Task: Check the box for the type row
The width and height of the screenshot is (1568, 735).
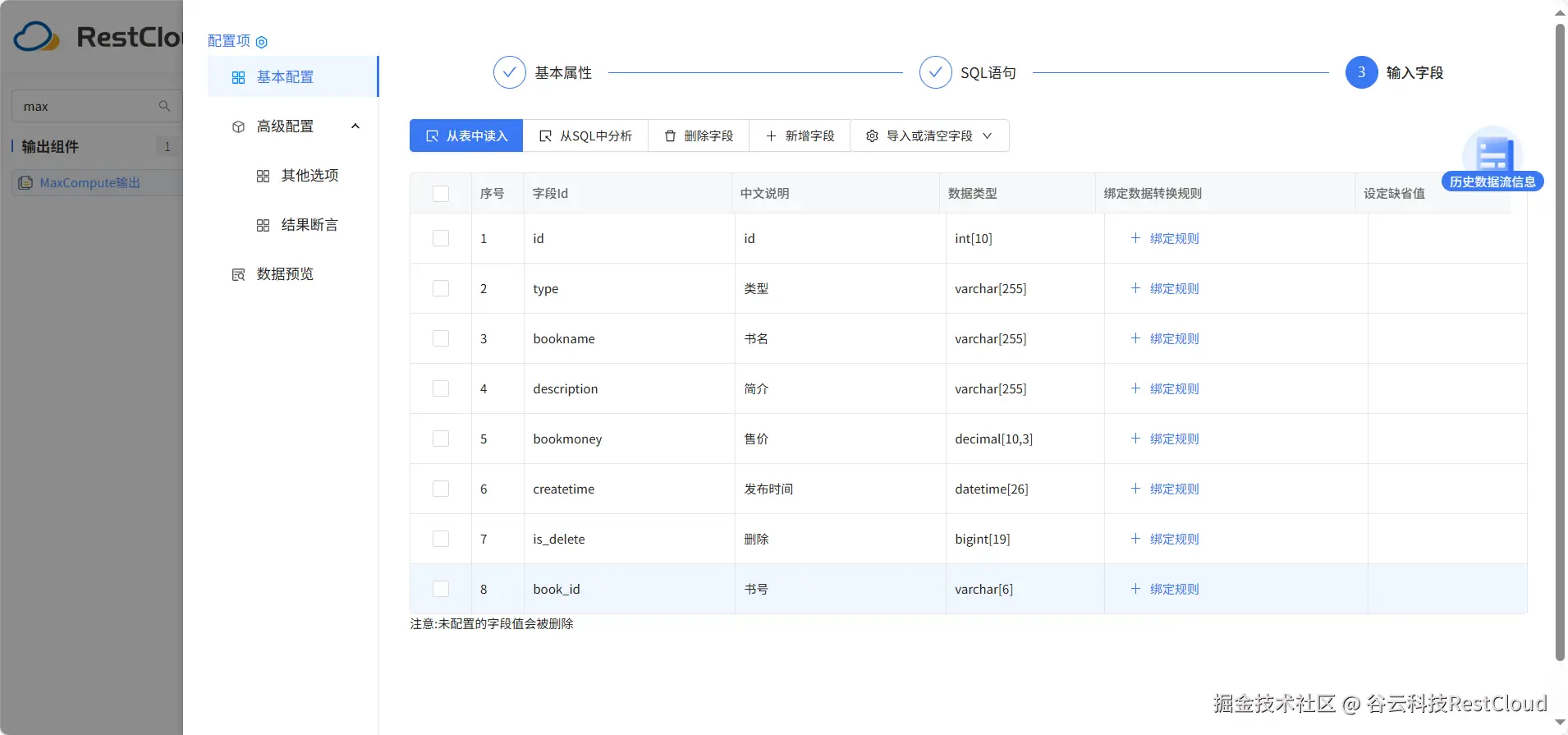Action: 441,288
